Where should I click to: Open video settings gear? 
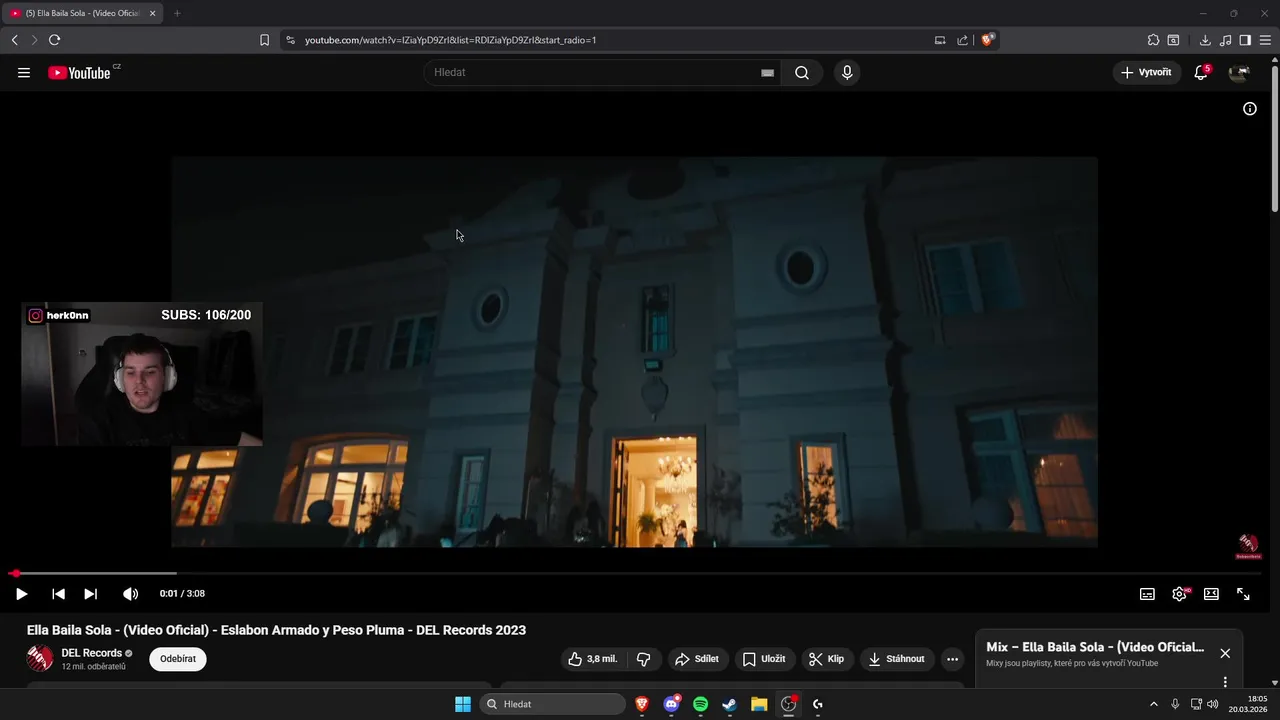1180,594
